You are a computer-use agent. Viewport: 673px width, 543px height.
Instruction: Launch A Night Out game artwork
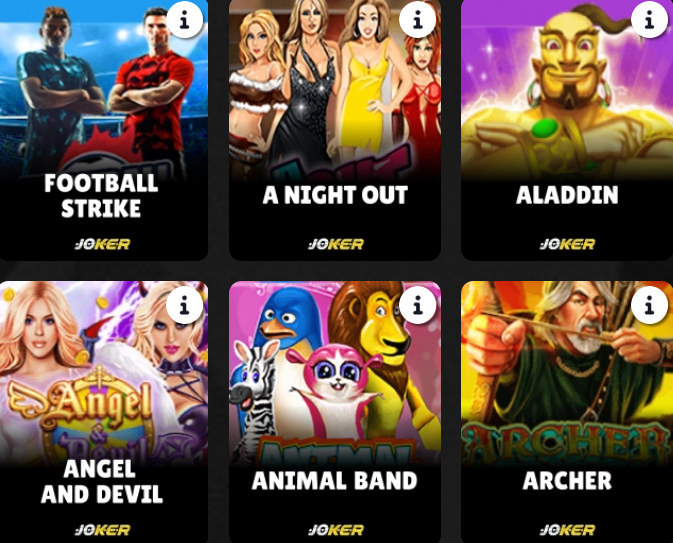pos(335,90)
